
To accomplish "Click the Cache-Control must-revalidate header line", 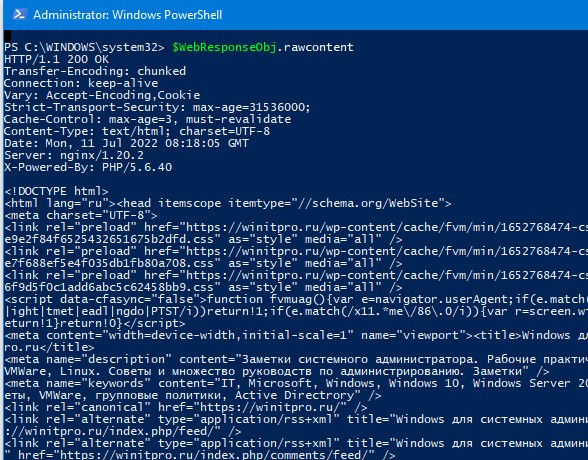I will tap(147, 119).
